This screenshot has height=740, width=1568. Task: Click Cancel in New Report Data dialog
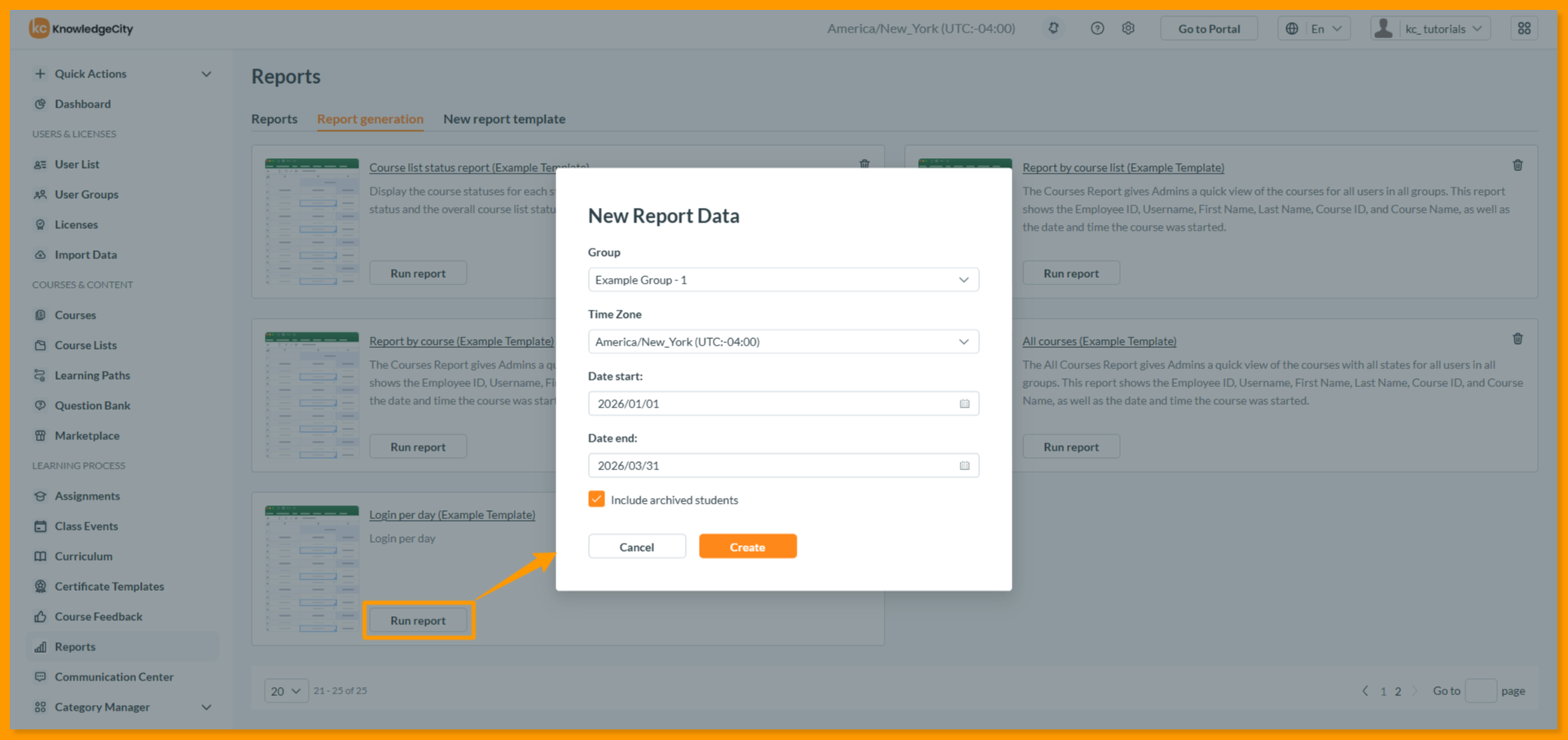tap(637, 547)
